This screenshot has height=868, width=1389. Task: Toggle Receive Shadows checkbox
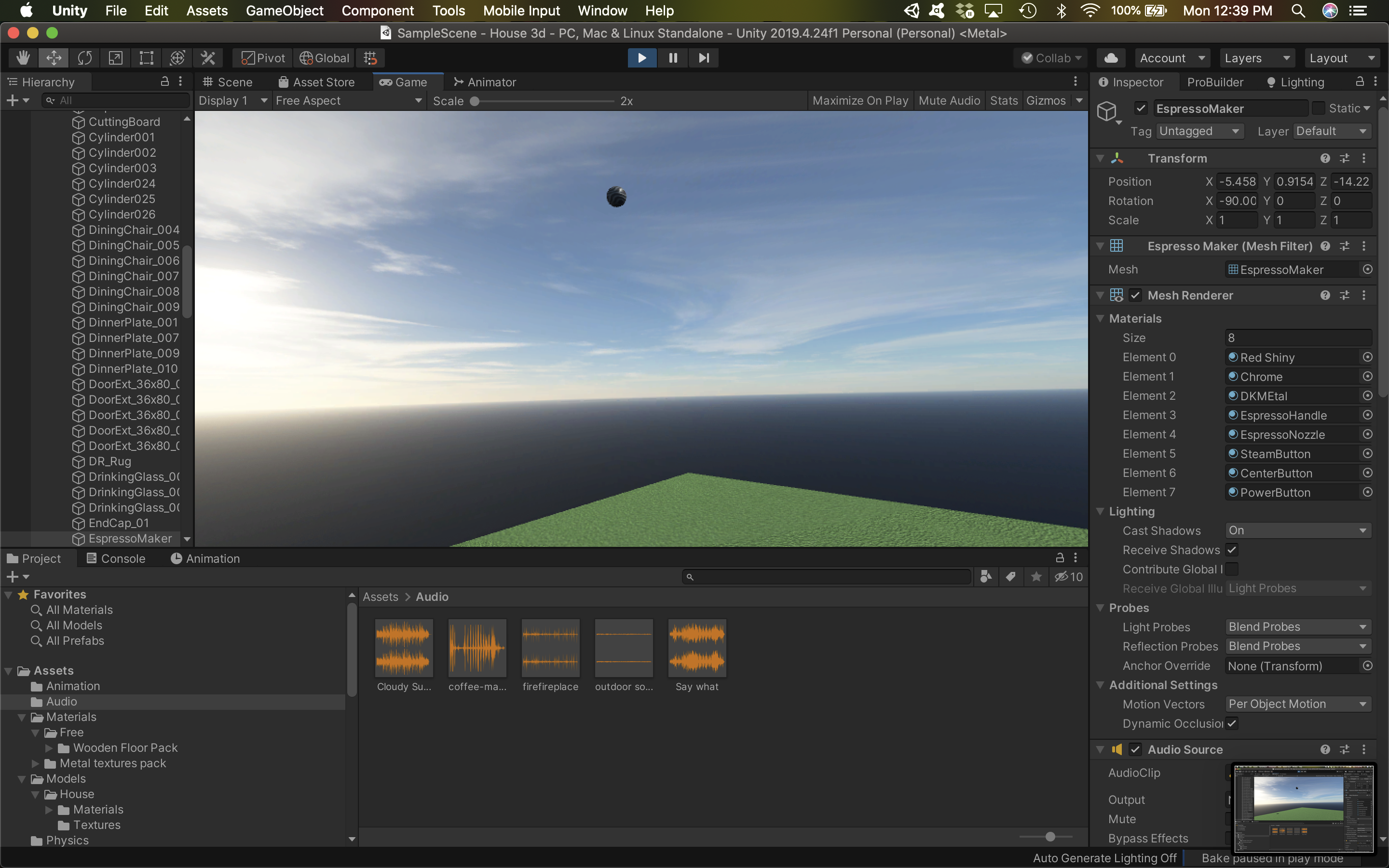coord(1232,550)
